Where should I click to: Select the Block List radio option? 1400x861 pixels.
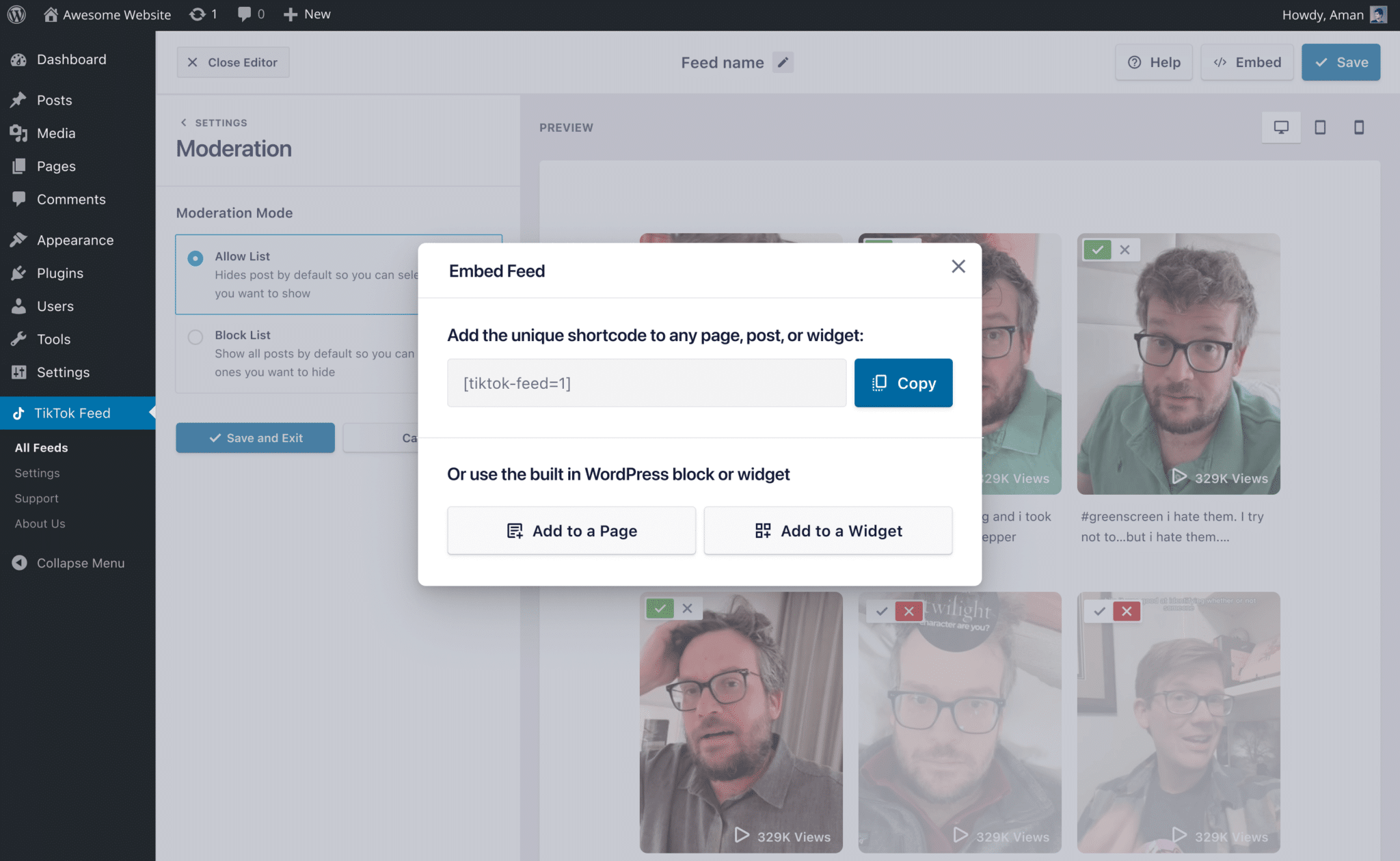(196, 337)
